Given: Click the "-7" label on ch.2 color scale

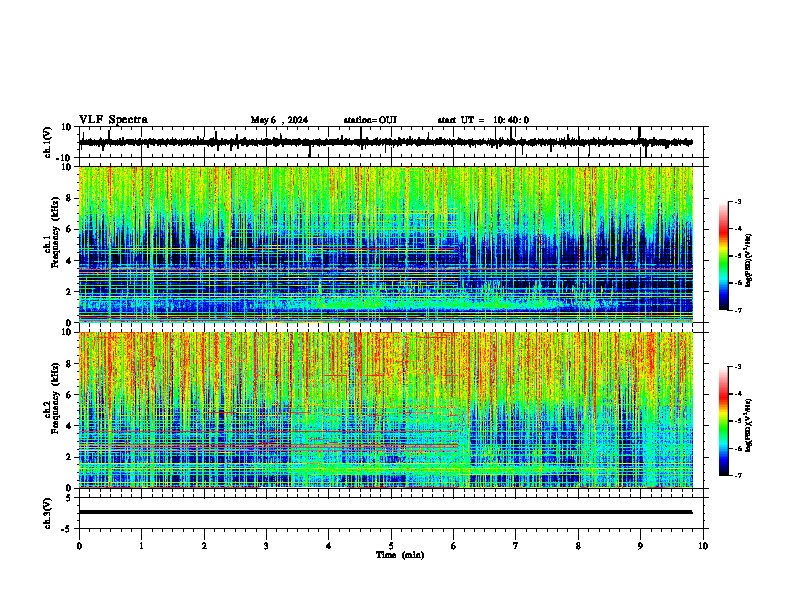Looking at the screenshot, I should pos(738,475).
